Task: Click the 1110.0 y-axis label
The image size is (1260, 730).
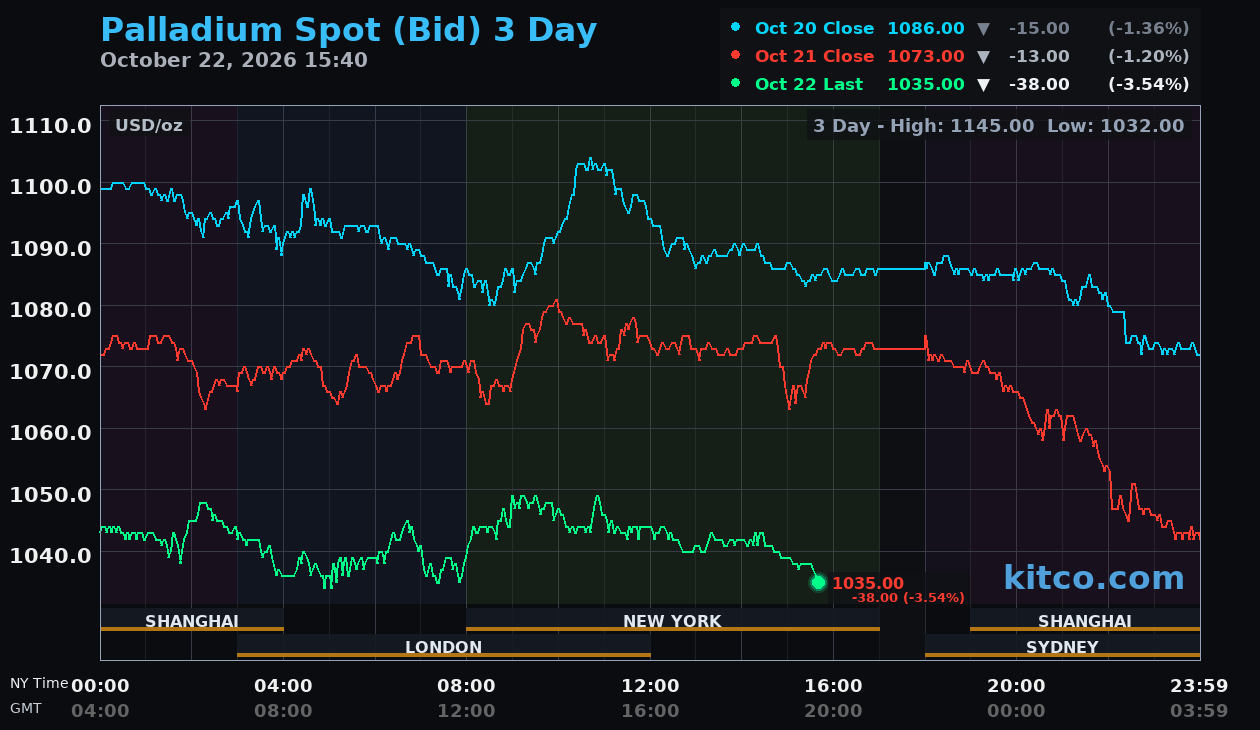Action: [x=51, y=125]
